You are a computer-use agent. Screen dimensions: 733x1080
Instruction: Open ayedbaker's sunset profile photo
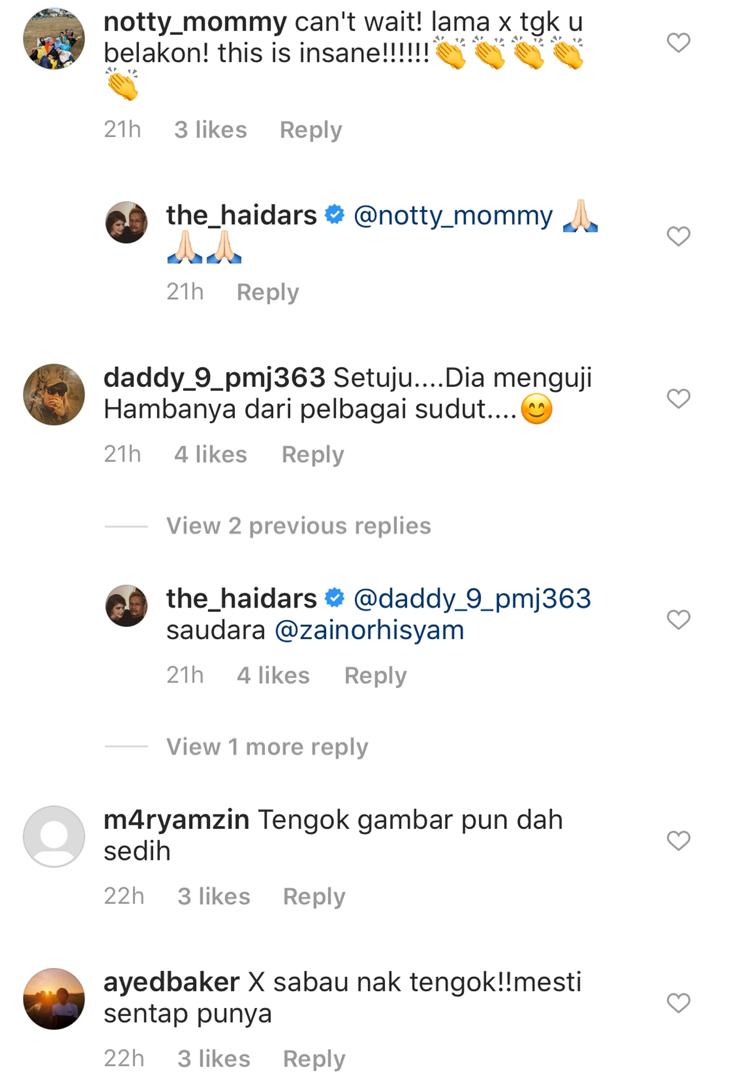point(54,999)
